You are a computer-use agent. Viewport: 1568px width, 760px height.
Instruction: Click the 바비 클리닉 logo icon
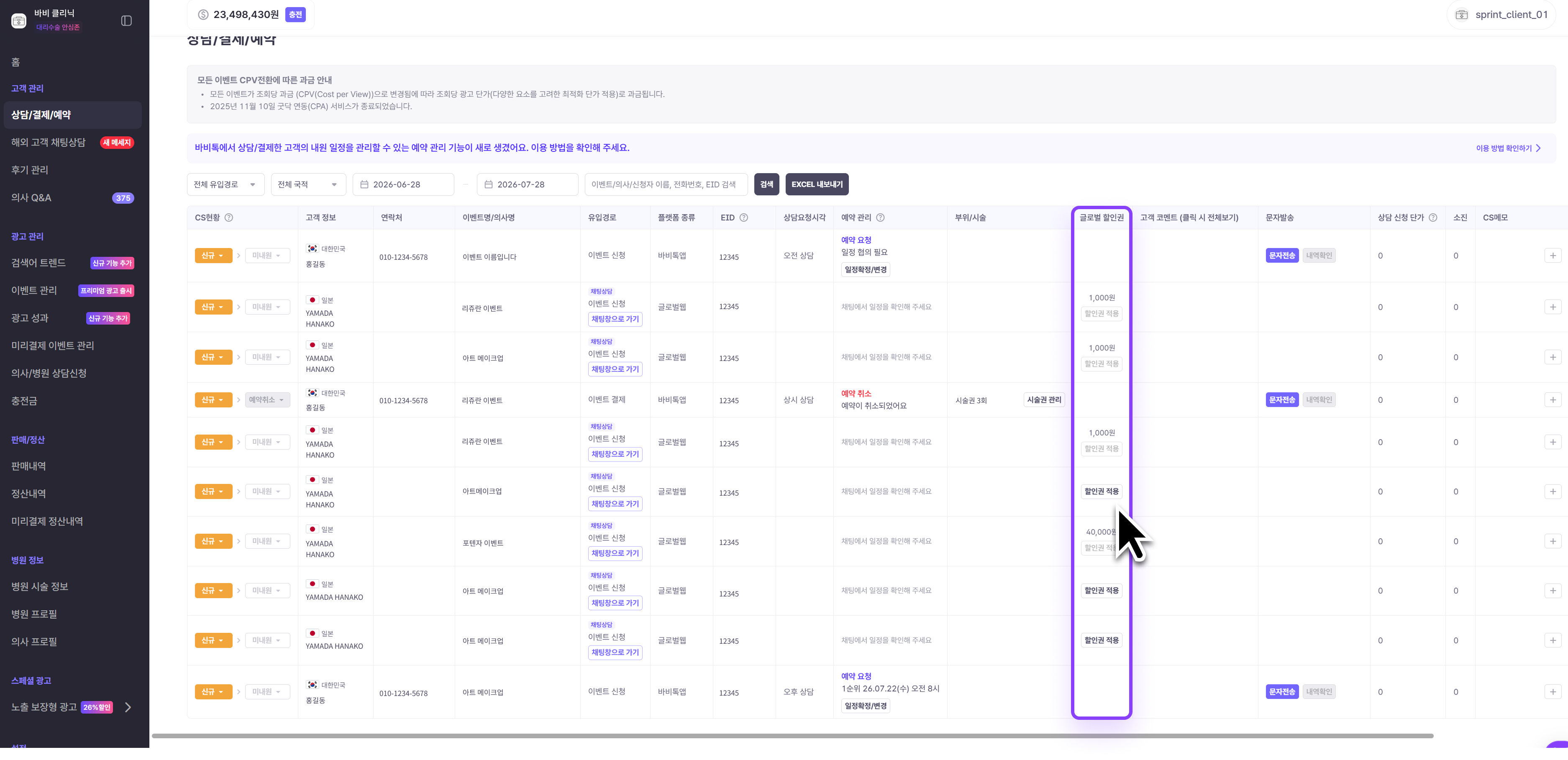point(19,20)
